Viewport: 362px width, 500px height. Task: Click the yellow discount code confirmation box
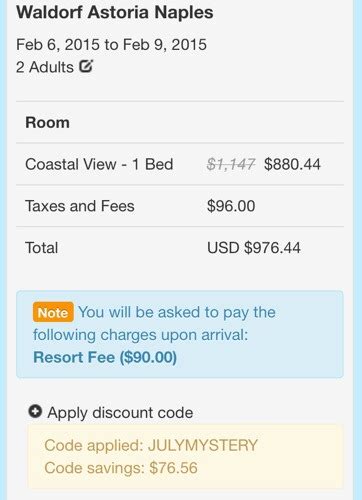point(185,457)
